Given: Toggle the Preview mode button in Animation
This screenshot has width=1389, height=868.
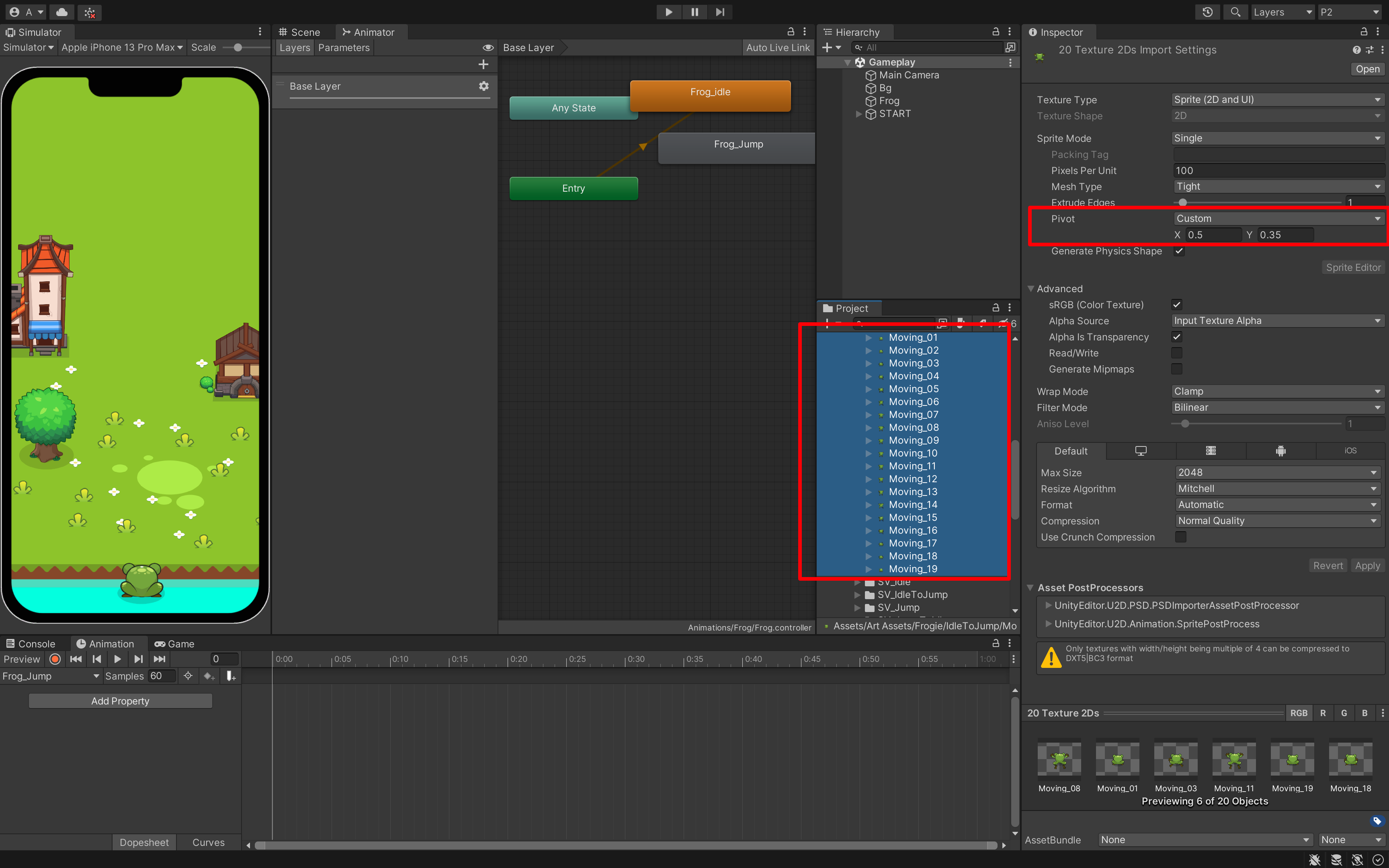Looking at the screenshot, I should tap(22, 659).
